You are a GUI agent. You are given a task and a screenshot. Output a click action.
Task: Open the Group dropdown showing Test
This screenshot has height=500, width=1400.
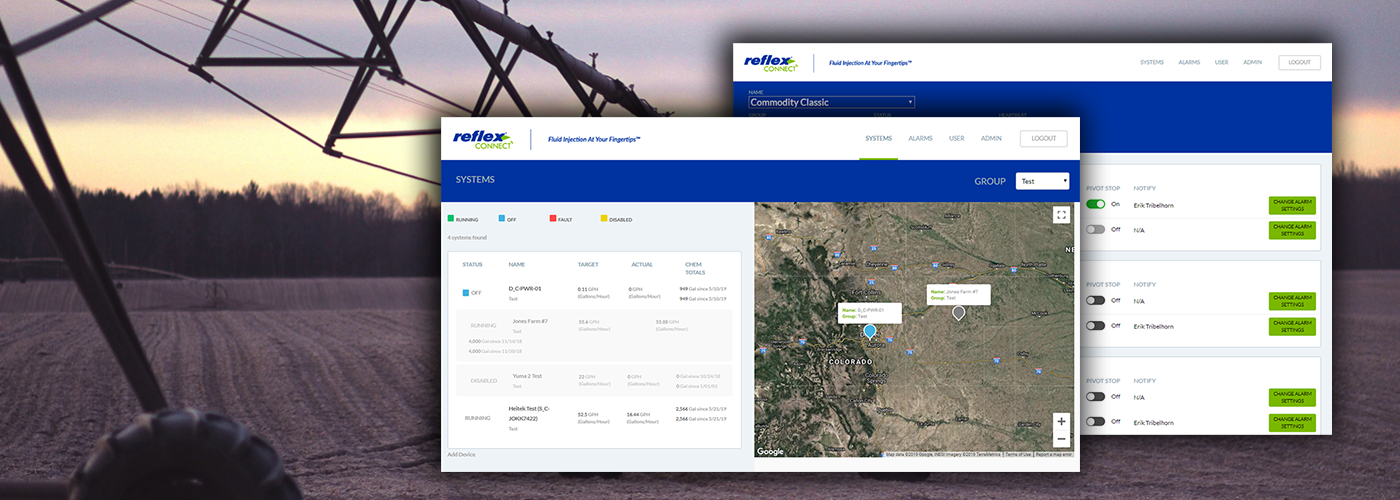point(1042,181)
